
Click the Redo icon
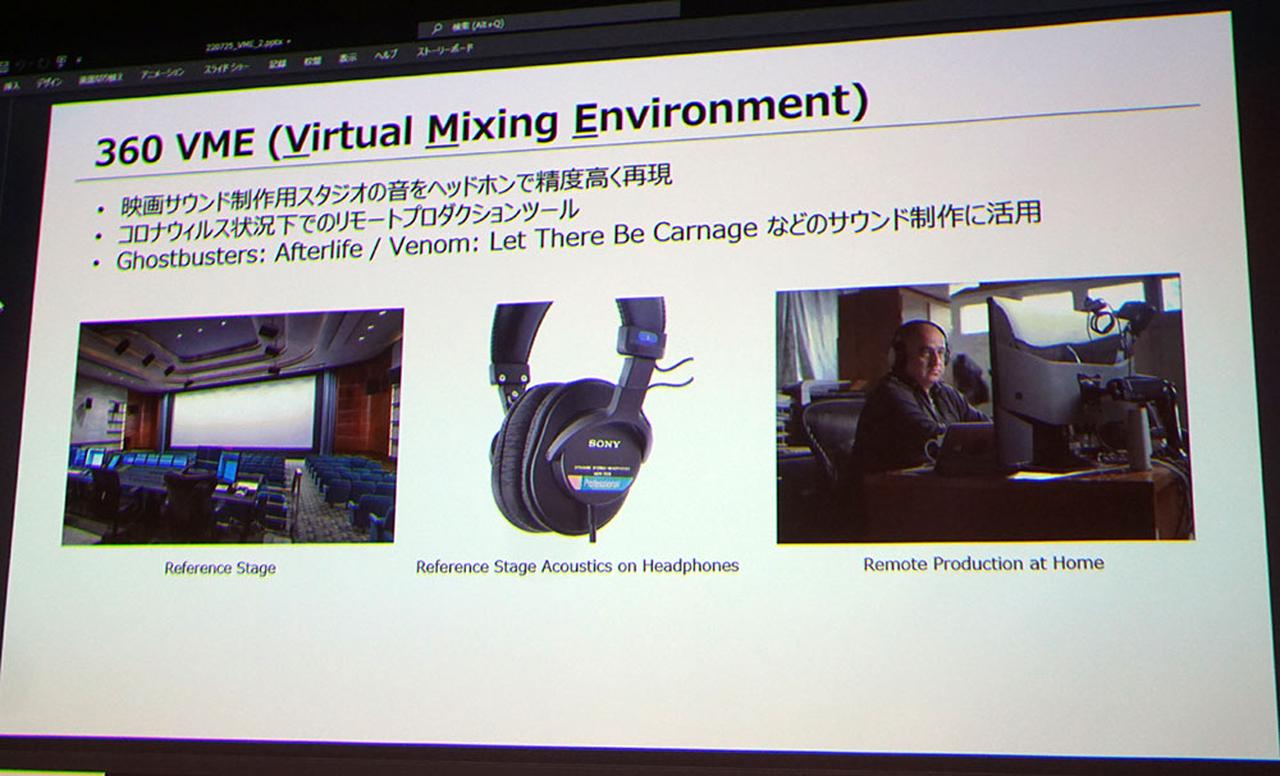[x=34, y=60]
